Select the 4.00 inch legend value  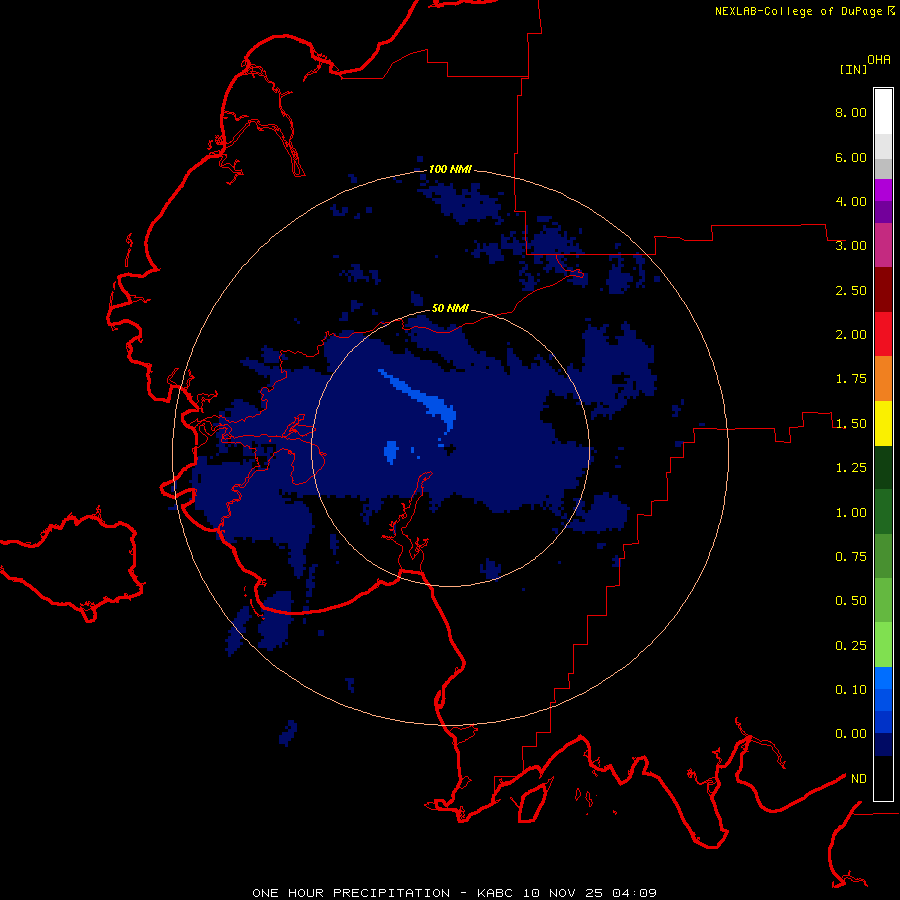[x=851, y=201]
